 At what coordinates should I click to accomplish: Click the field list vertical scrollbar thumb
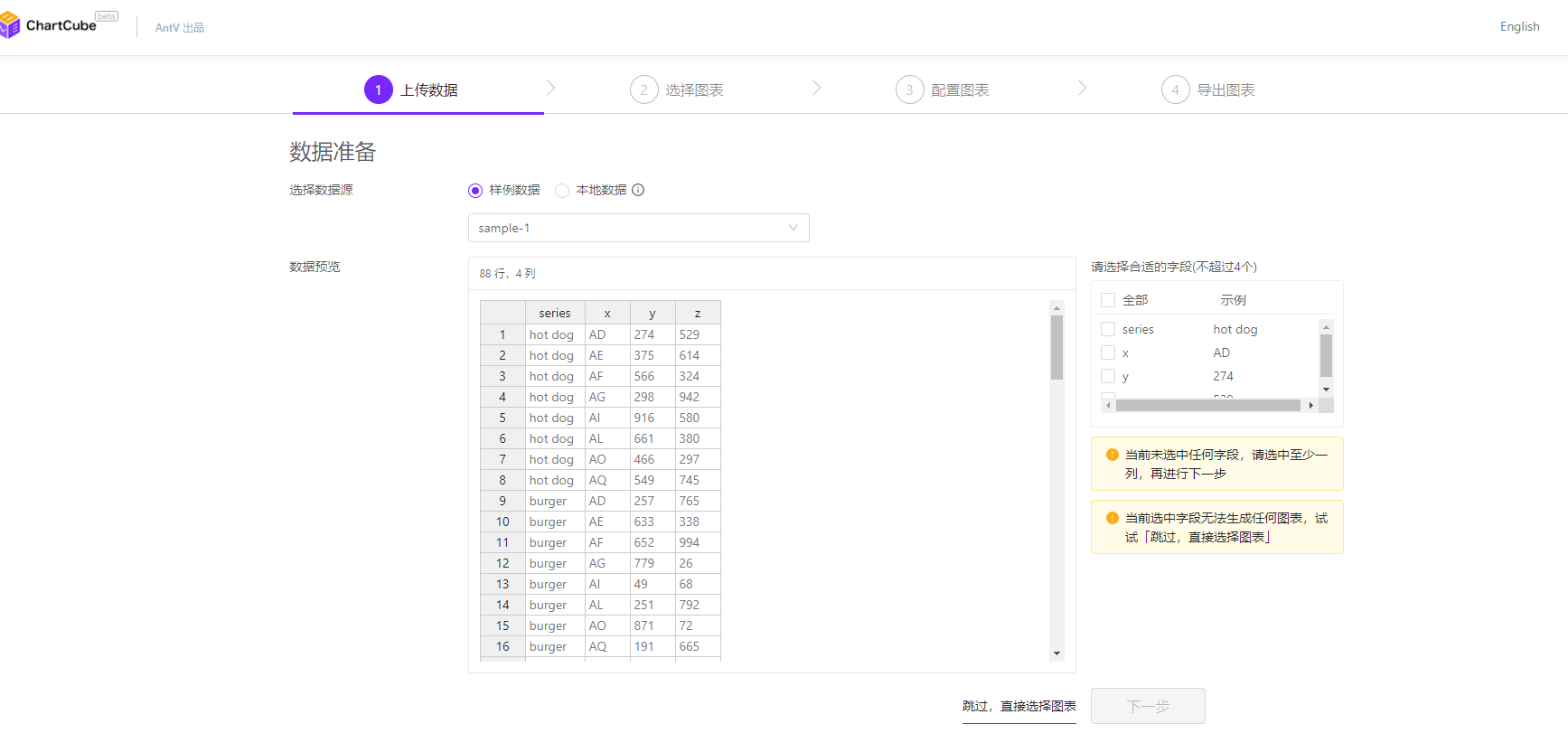tap(1326, 355)
